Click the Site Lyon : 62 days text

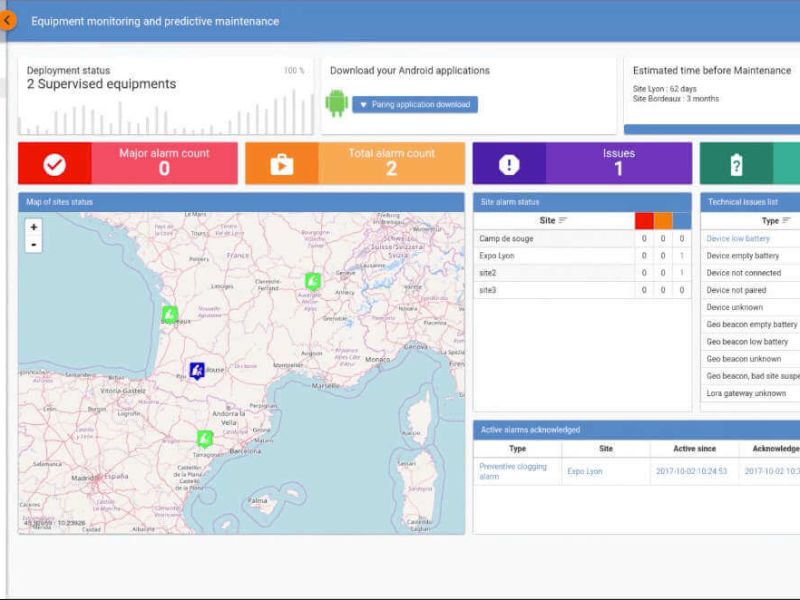tap(664, 89)
